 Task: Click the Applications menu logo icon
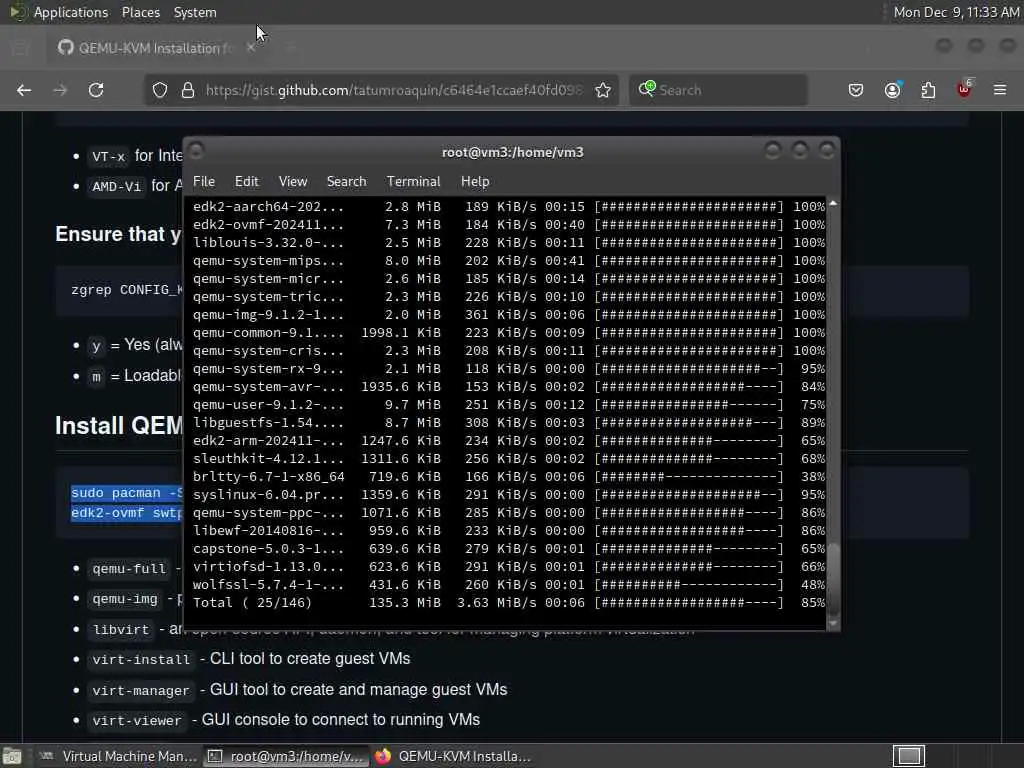(18, 12)
